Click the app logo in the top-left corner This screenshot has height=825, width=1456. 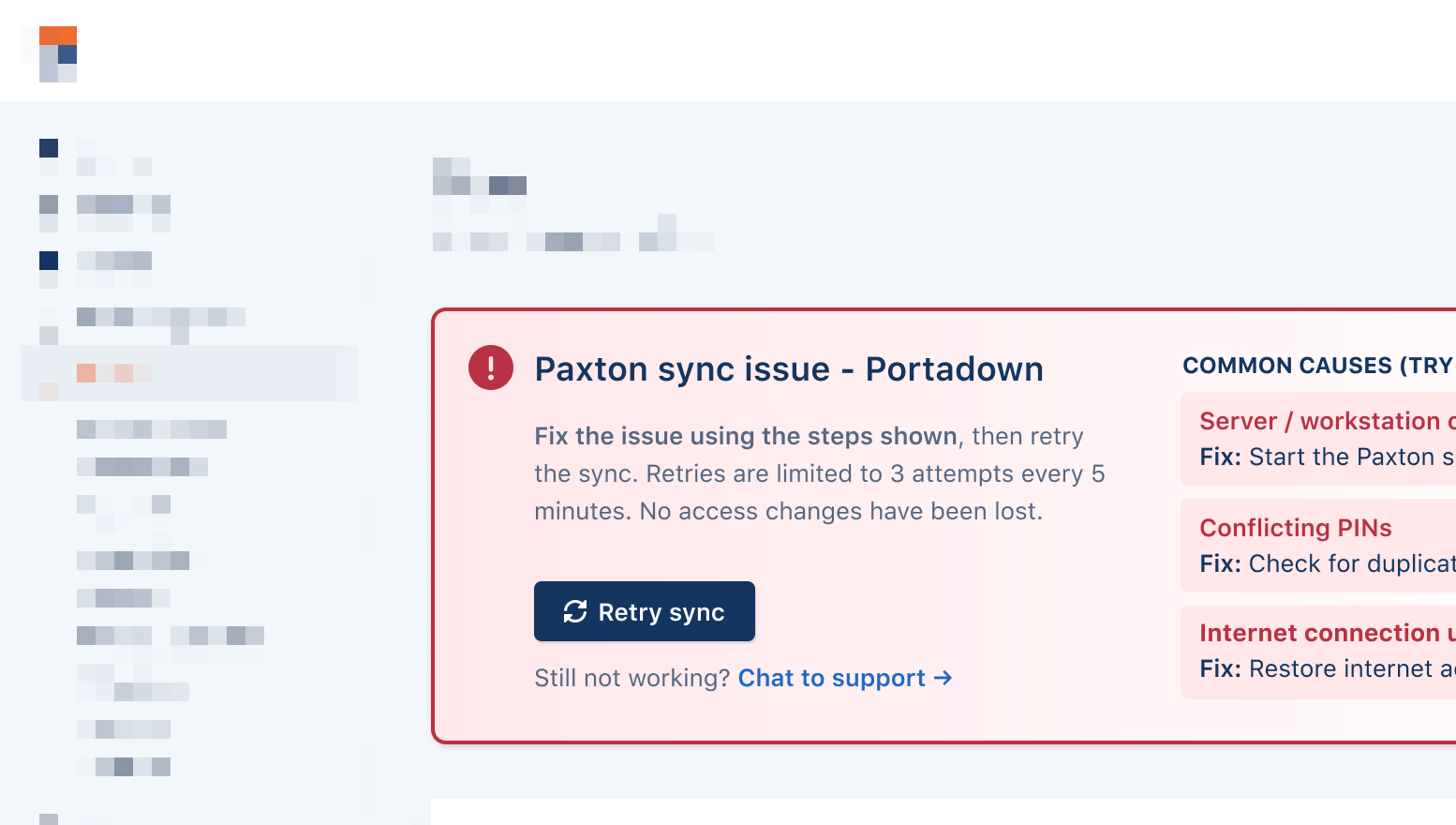[58, 52]
